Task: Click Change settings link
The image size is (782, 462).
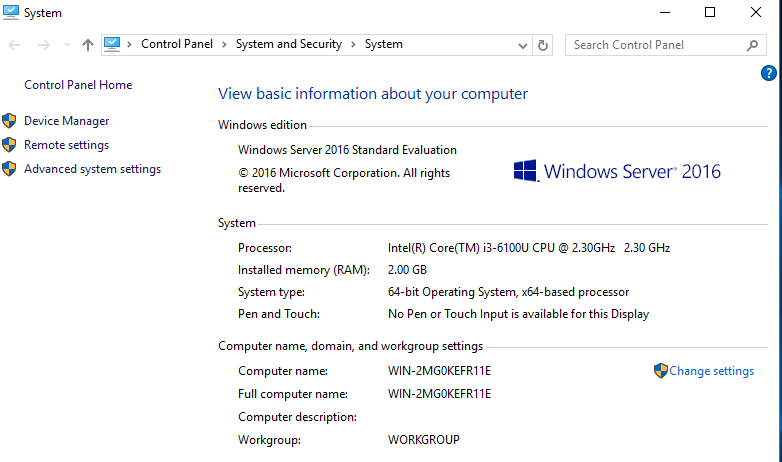Action: tap(712, 371)
